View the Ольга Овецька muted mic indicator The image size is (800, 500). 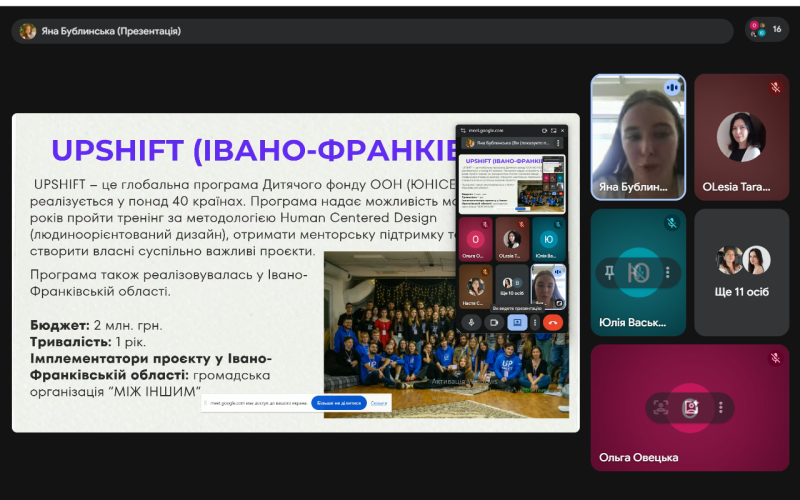click(x=776, y=358)
